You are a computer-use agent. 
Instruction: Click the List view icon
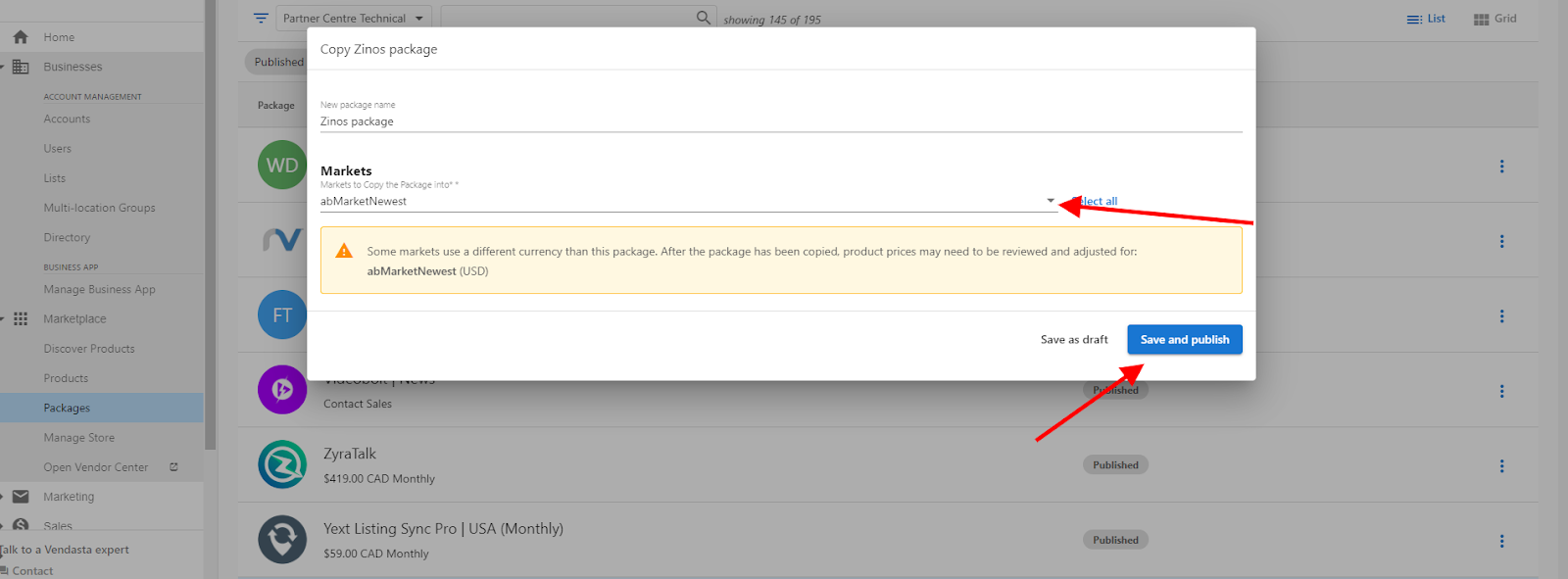pyautogui.click(x=1414, y=19)
